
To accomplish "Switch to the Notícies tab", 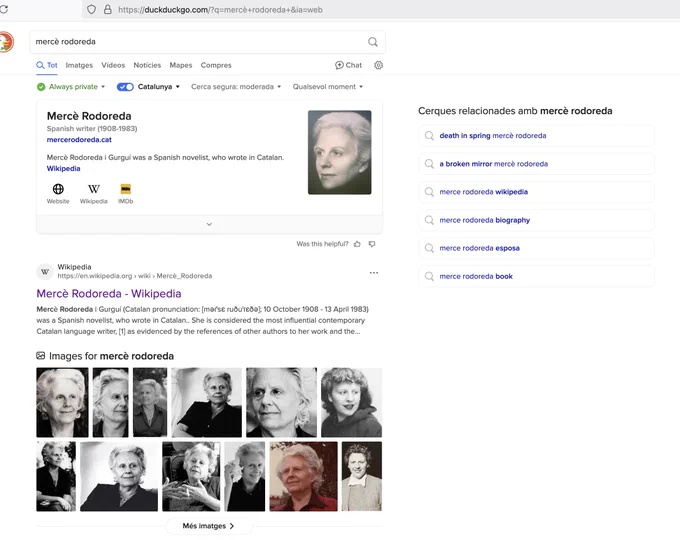I will click(x=147, y=65).
